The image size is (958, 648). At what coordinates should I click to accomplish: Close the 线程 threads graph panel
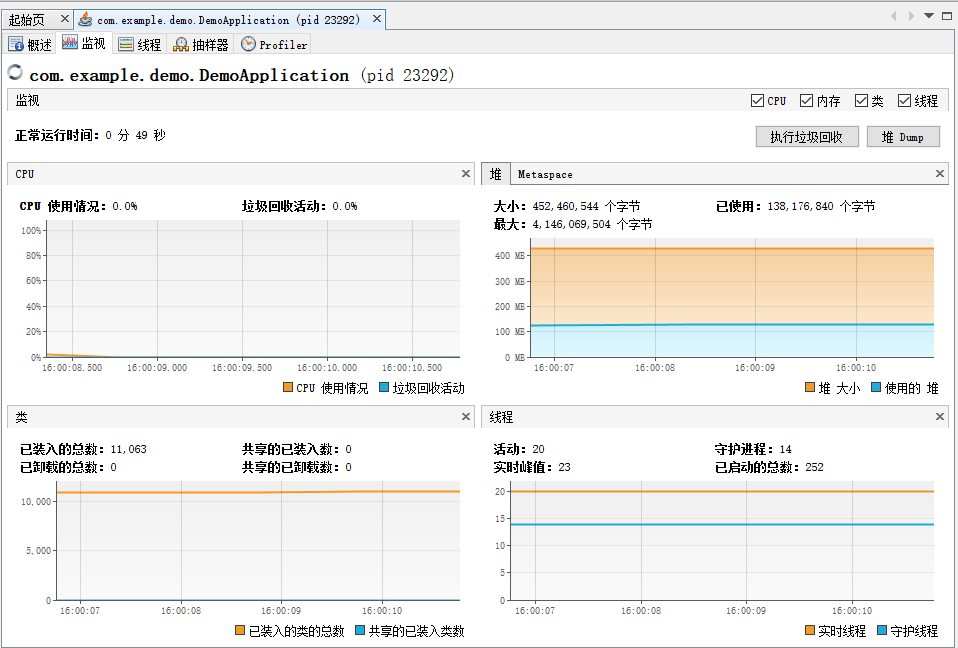pyautogui.click(x=940, y=417)
